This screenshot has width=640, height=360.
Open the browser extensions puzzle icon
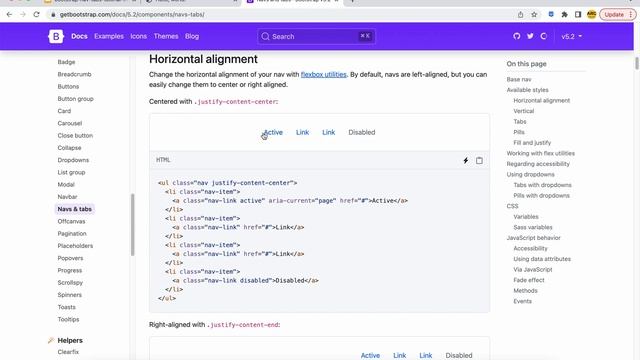pyautogui.click(x=564, y=14)
